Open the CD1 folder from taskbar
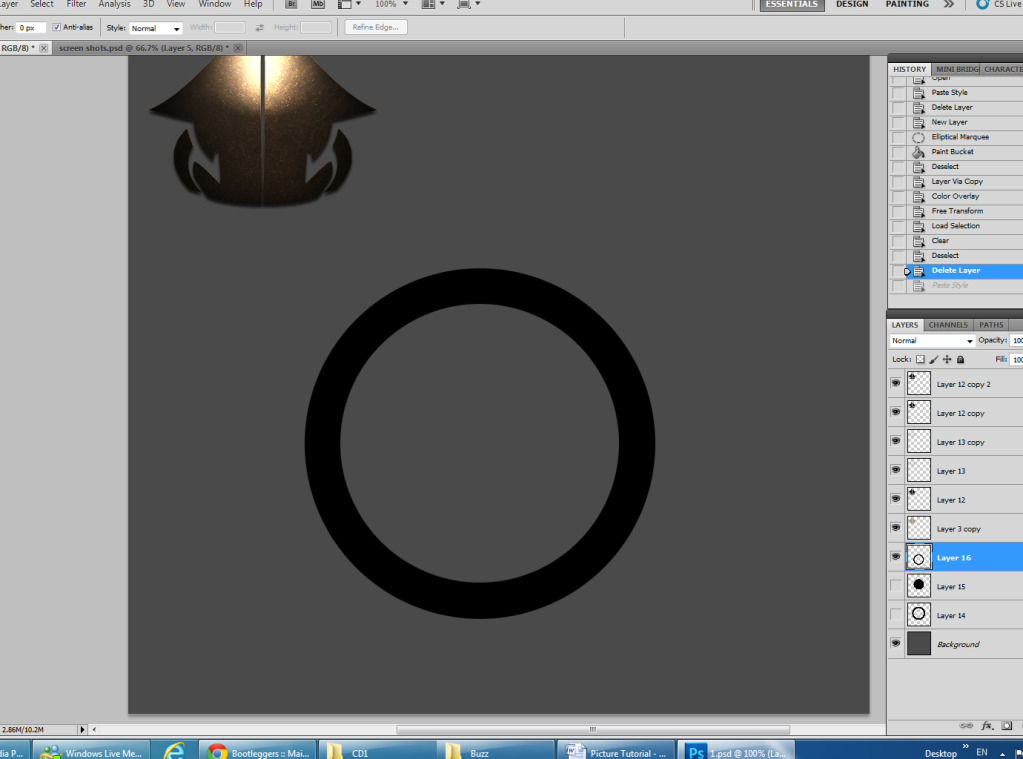The width and height of the screenshot is (1023, 759). pos(376,751)
